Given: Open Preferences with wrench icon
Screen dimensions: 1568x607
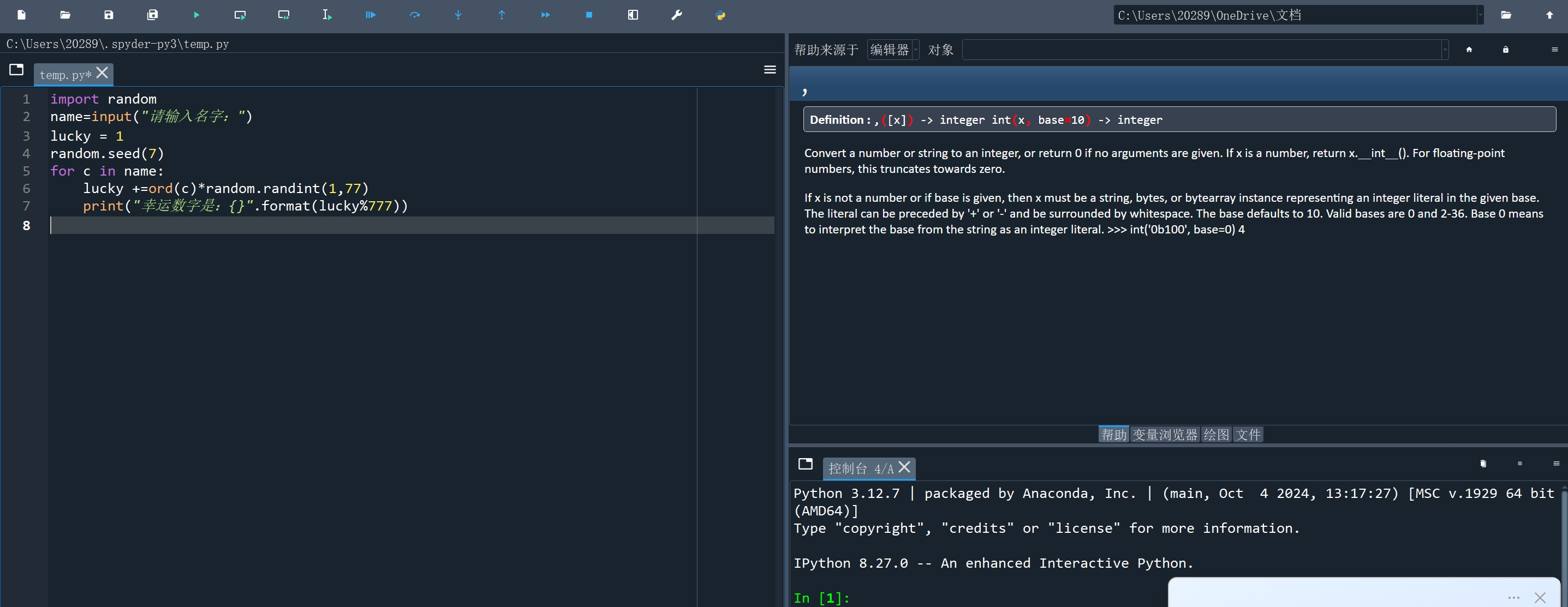Looking at the screenshot, I should click(x=676, y=15).
